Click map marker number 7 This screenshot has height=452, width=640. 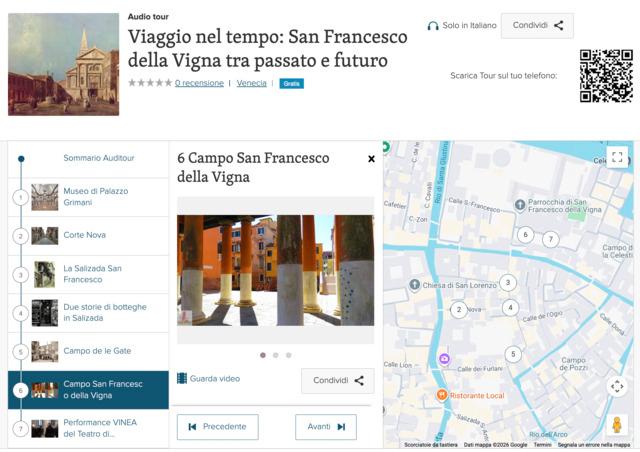pos(550,239)
